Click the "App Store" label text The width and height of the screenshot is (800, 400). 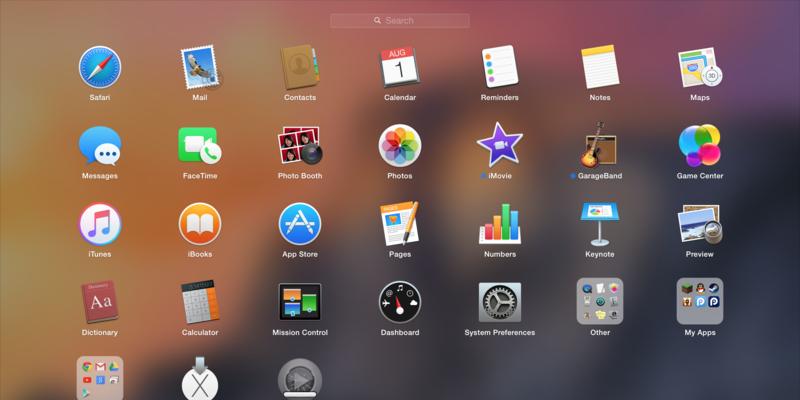300,254
